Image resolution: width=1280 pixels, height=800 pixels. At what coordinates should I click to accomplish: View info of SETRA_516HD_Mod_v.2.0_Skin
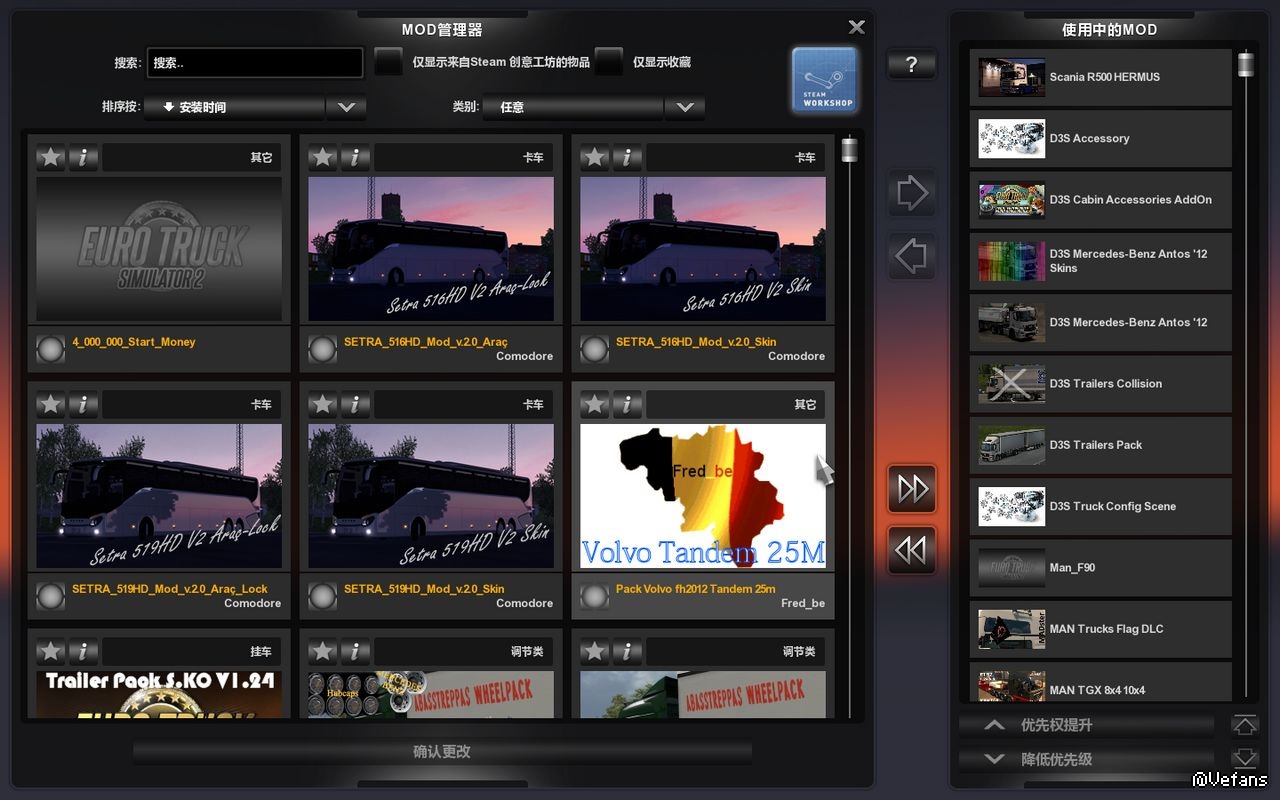(x=627, y=157)
